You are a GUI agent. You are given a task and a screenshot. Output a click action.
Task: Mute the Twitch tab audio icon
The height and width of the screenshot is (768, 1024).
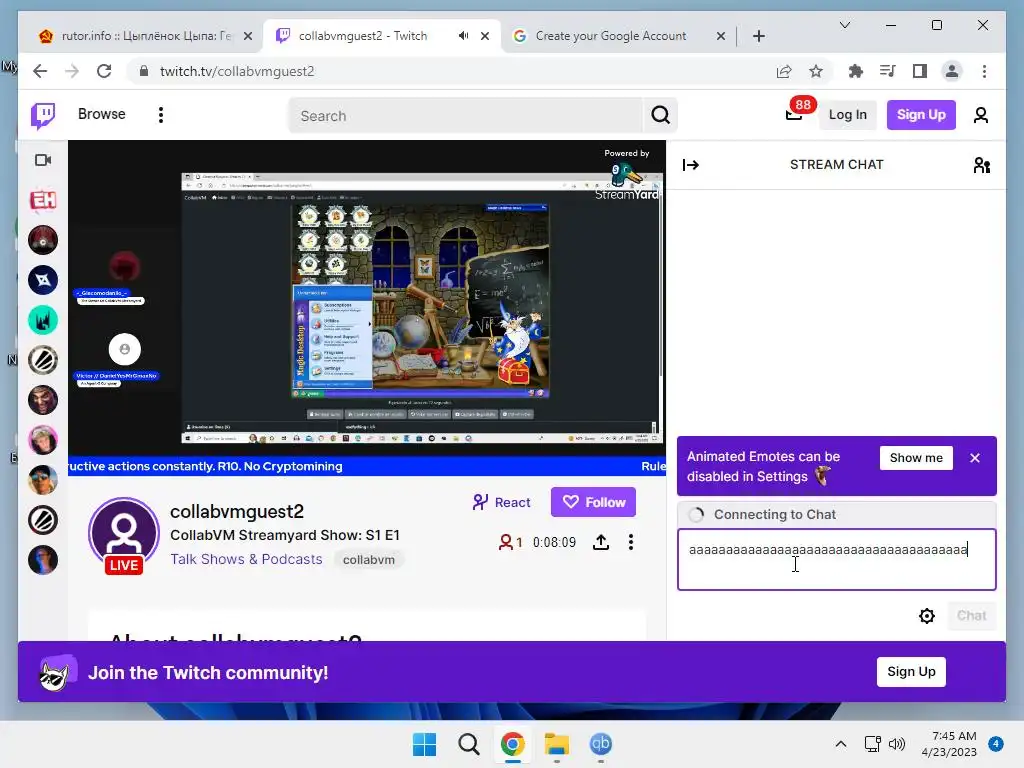(x=463, y=36)
